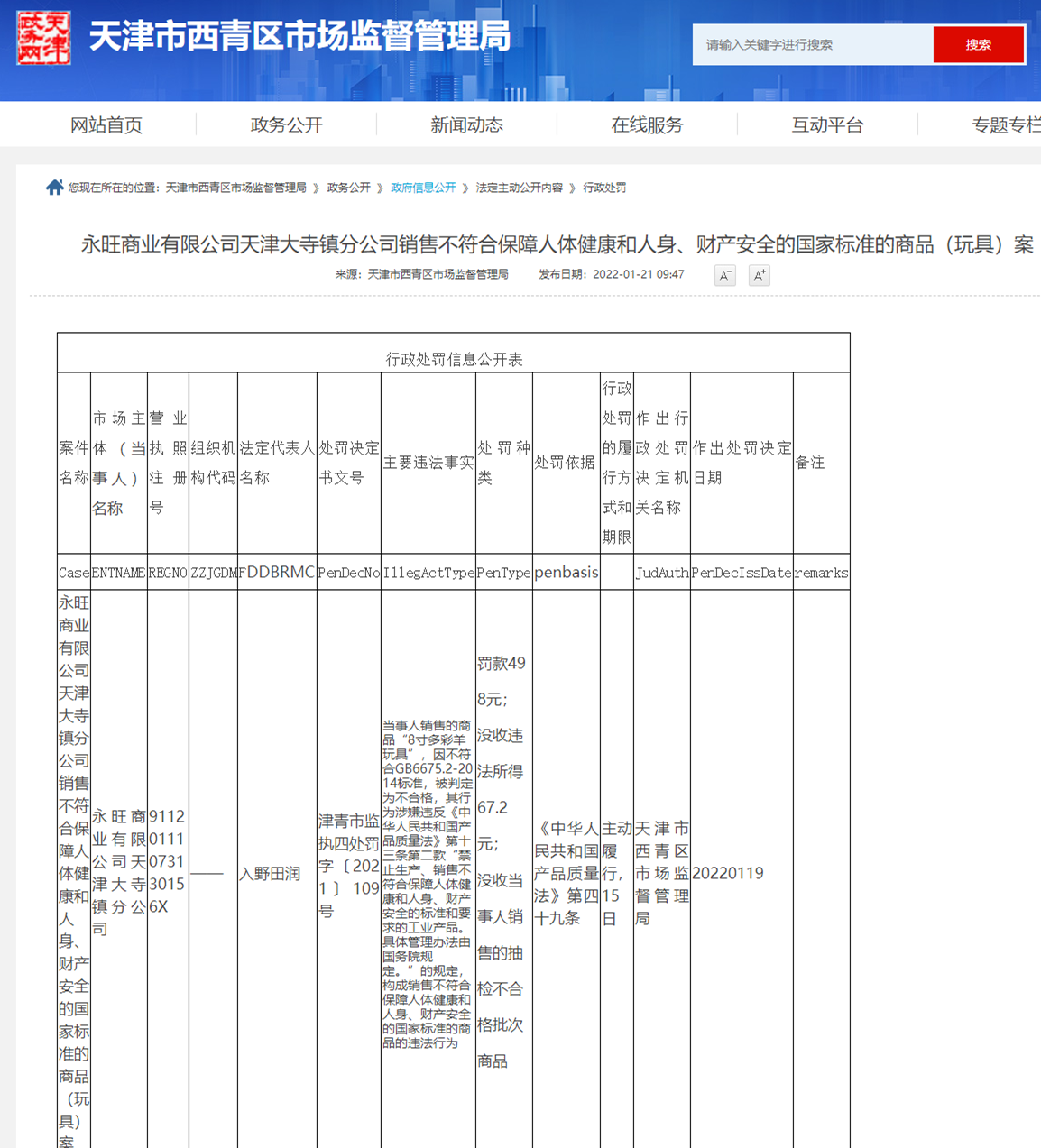1041x1148 pixels.
Task: Click the penbasis field code cell
Action: pos(567,573)
